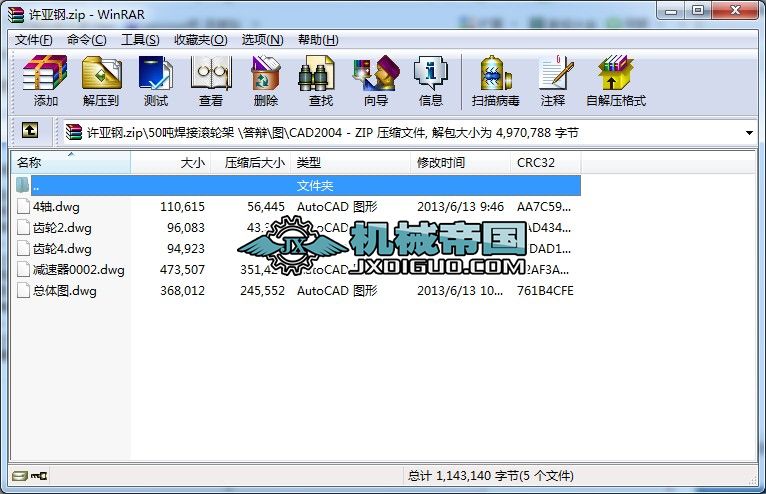The image size is (766, 494).
Task: Click packed size 245,552
Action: pos(262,291)
